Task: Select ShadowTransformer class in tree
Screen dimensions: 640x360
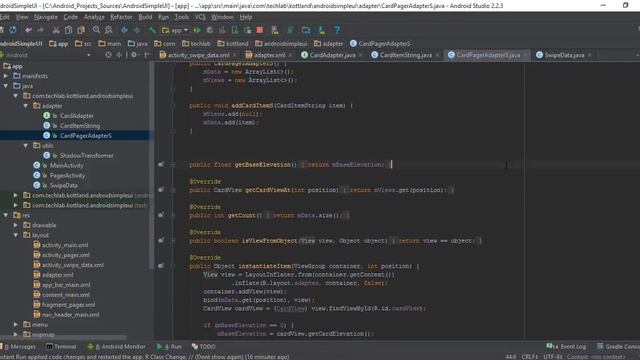Action: tap(86, 156)
